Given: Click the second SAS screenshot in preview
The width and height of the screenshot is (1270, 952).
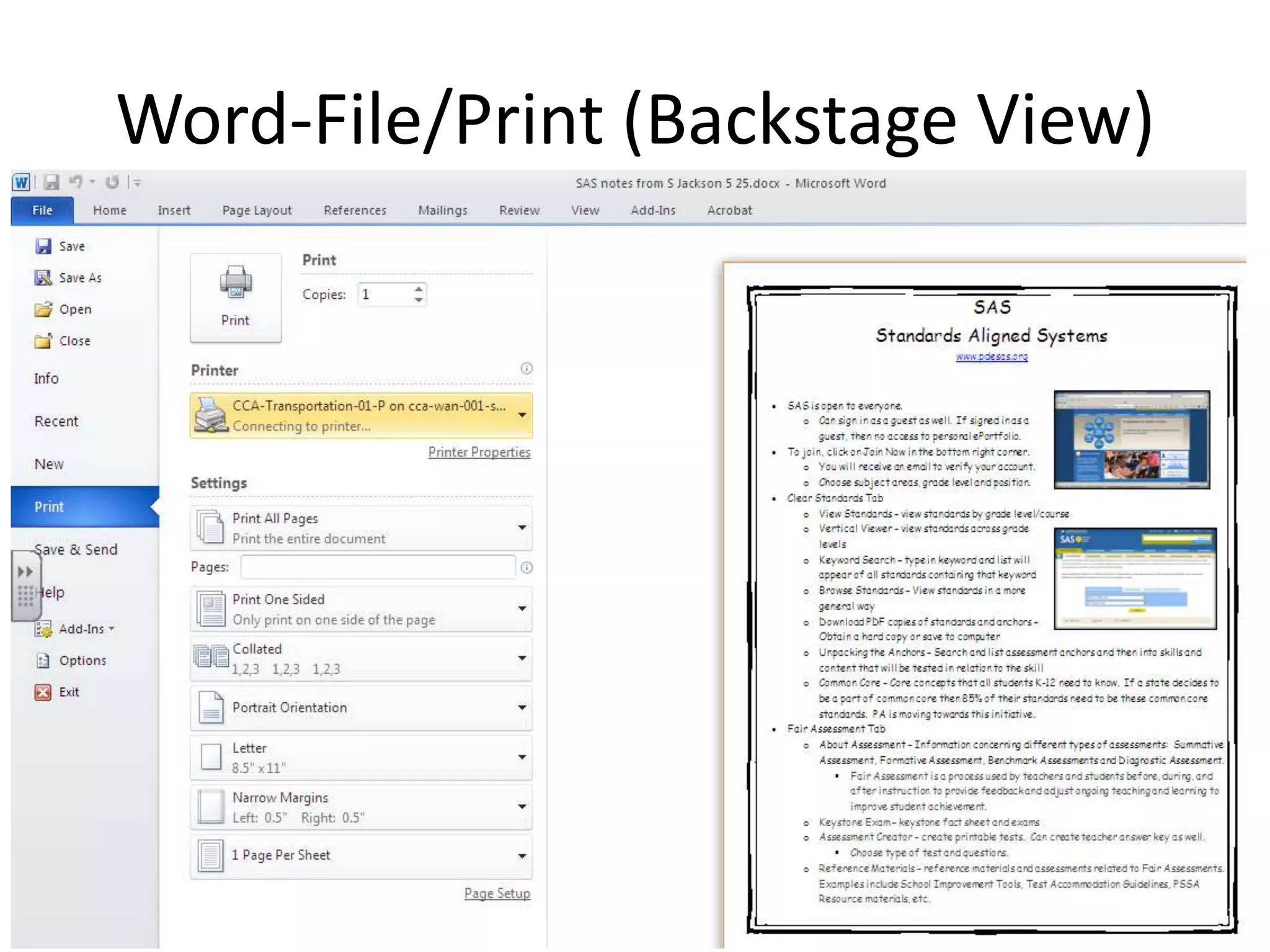Looking at the screenshot, I should coord(1135,578).
